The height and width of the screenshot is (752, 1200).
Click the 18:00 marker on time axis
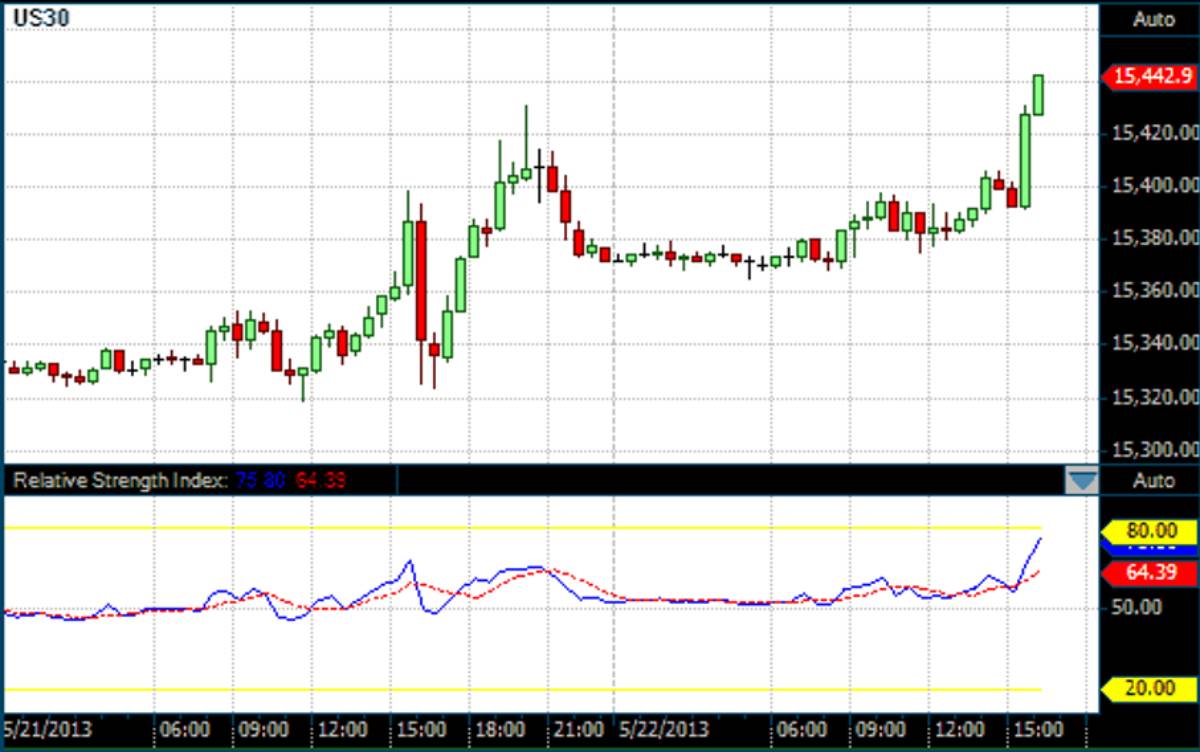[504, 728]
